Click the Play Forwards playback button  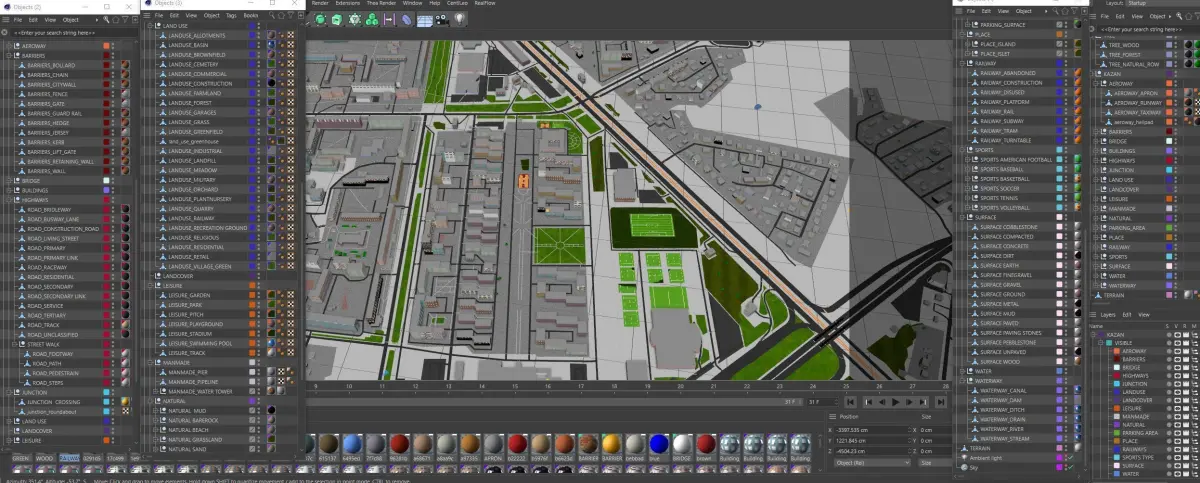click(896, 402)
